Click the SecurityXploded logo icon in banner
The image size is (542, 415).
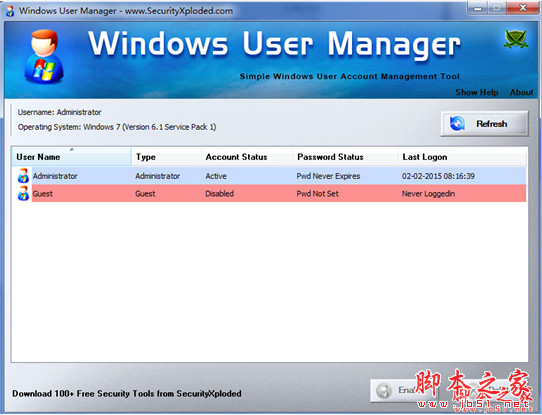516,39
